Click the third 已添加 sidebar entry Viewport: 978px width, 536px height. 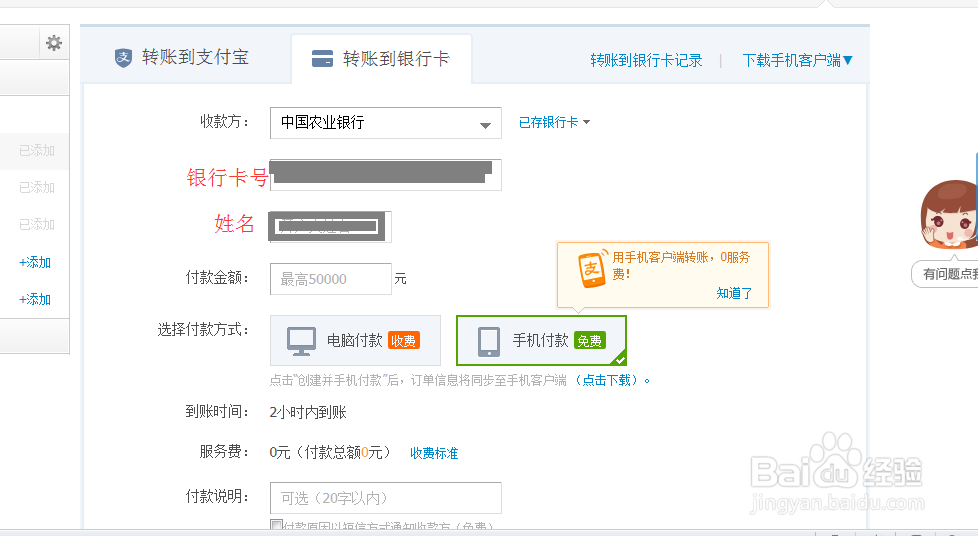[37, 224]
